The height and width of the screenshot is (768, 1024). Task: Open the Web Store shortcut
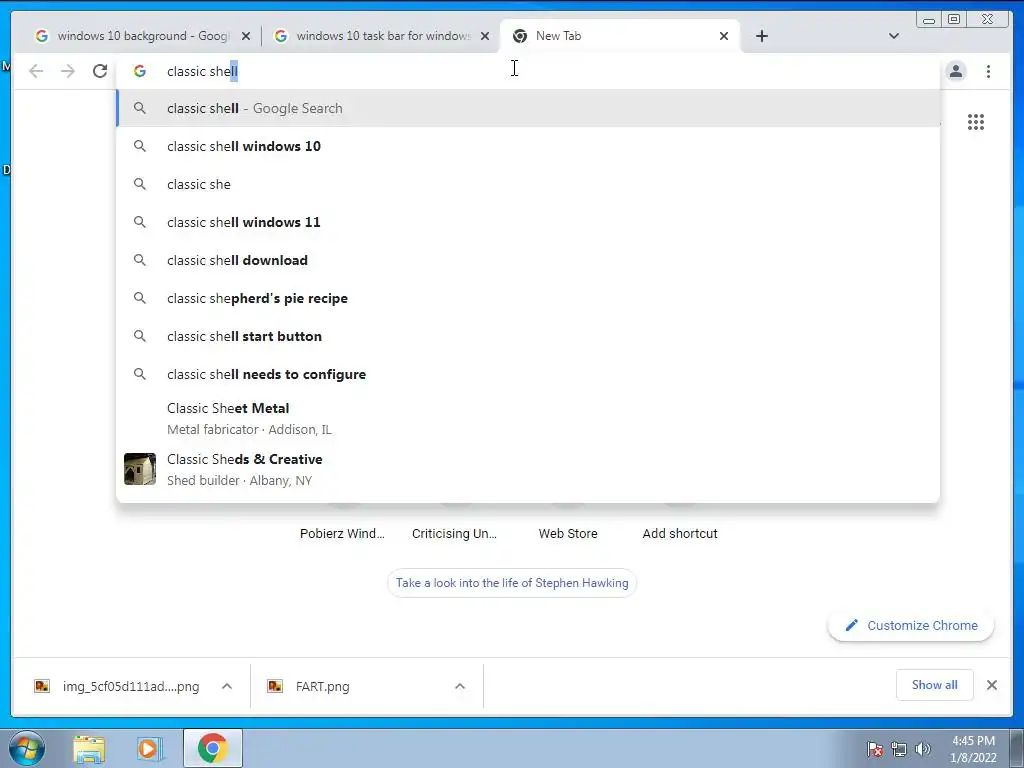568,534
